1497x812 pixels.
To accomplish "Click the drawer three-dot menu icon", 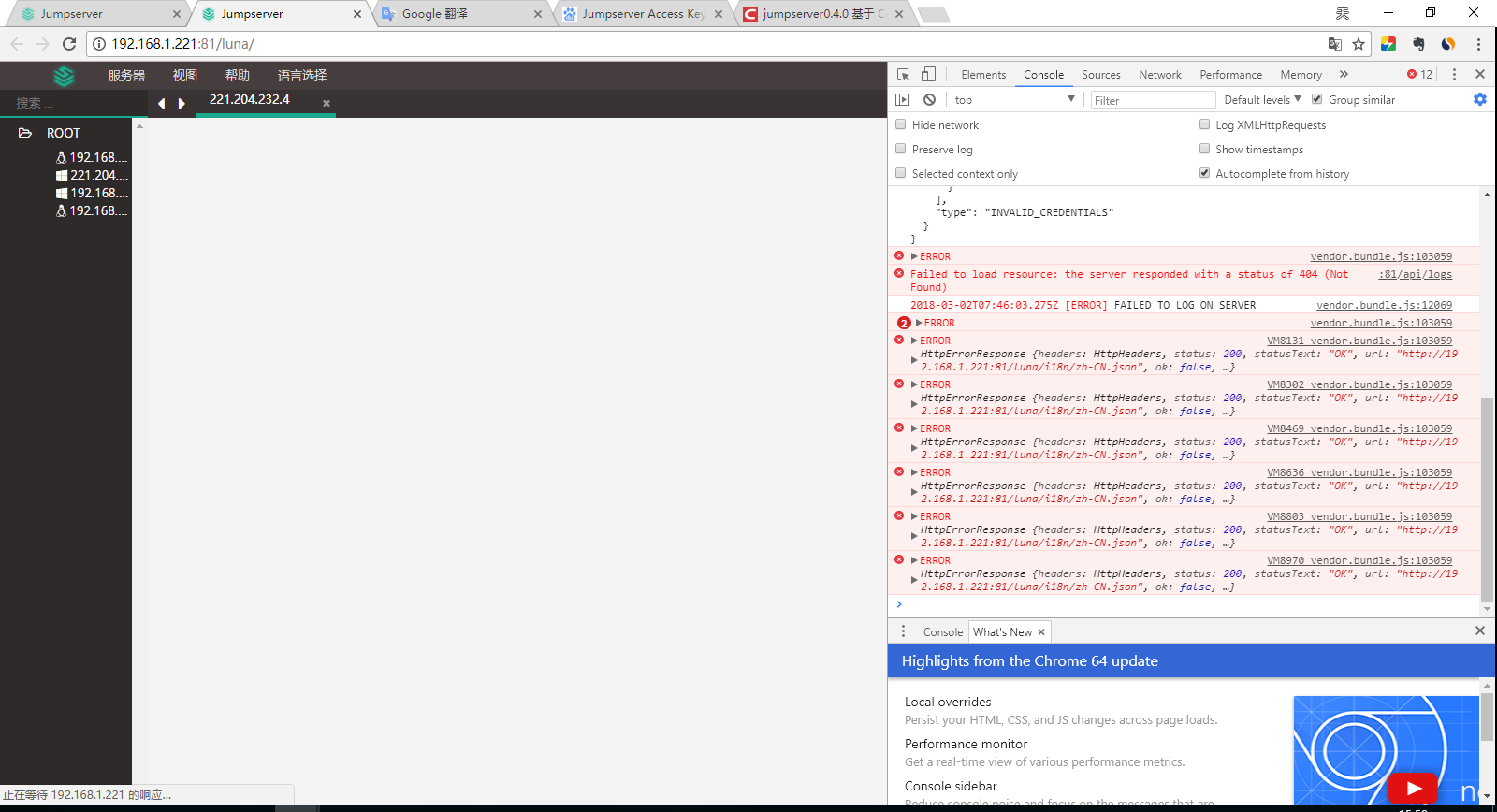I will (x=903, y=631).
